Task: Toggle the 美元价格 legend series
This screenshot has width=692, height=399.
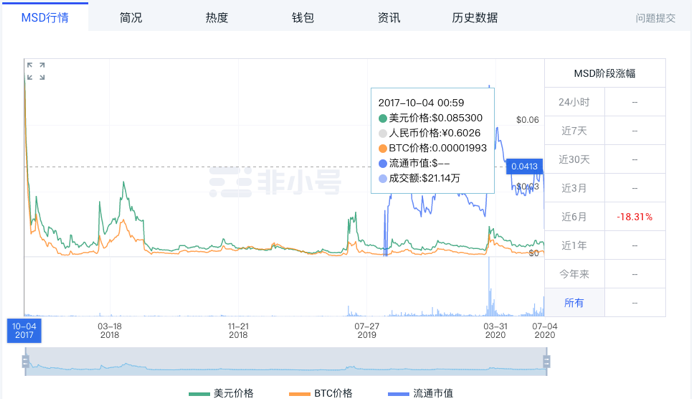Action: click(x=221, y=393)
